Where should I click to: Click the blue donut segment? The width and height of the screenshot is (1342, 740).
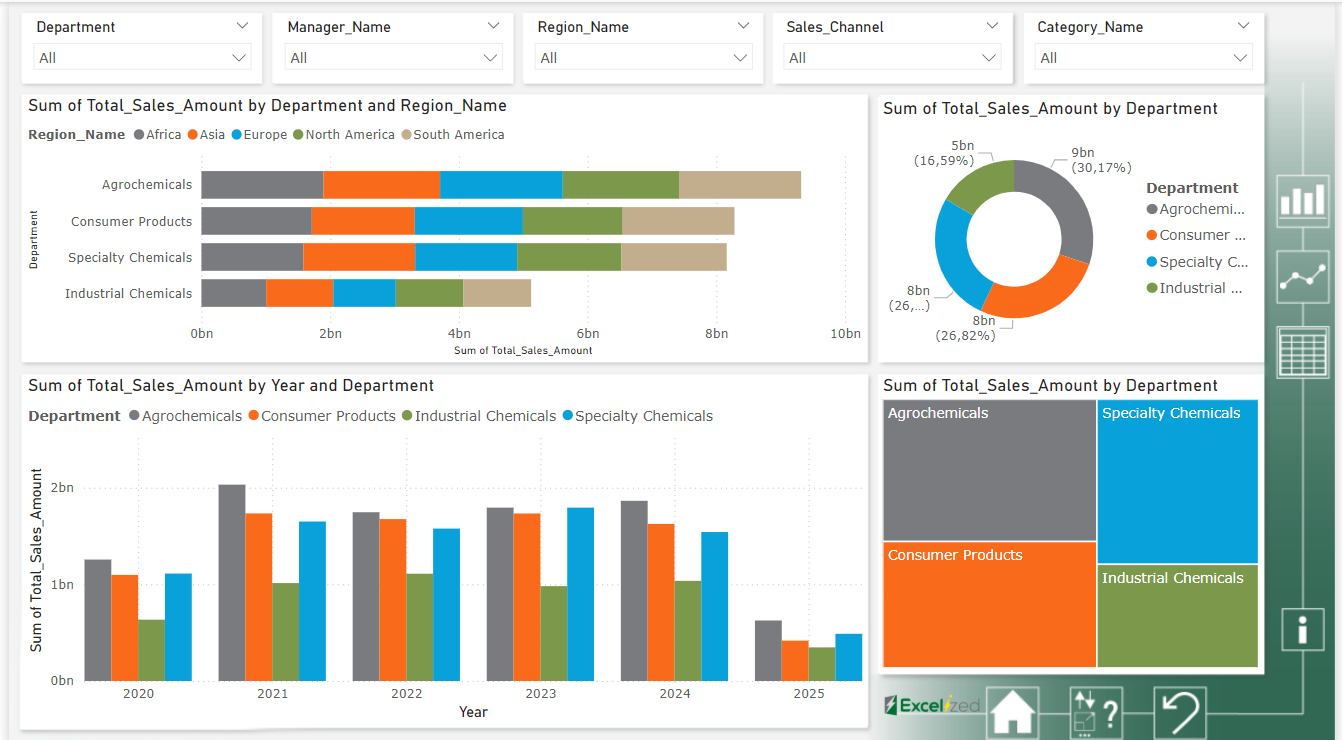pos(954,256)
